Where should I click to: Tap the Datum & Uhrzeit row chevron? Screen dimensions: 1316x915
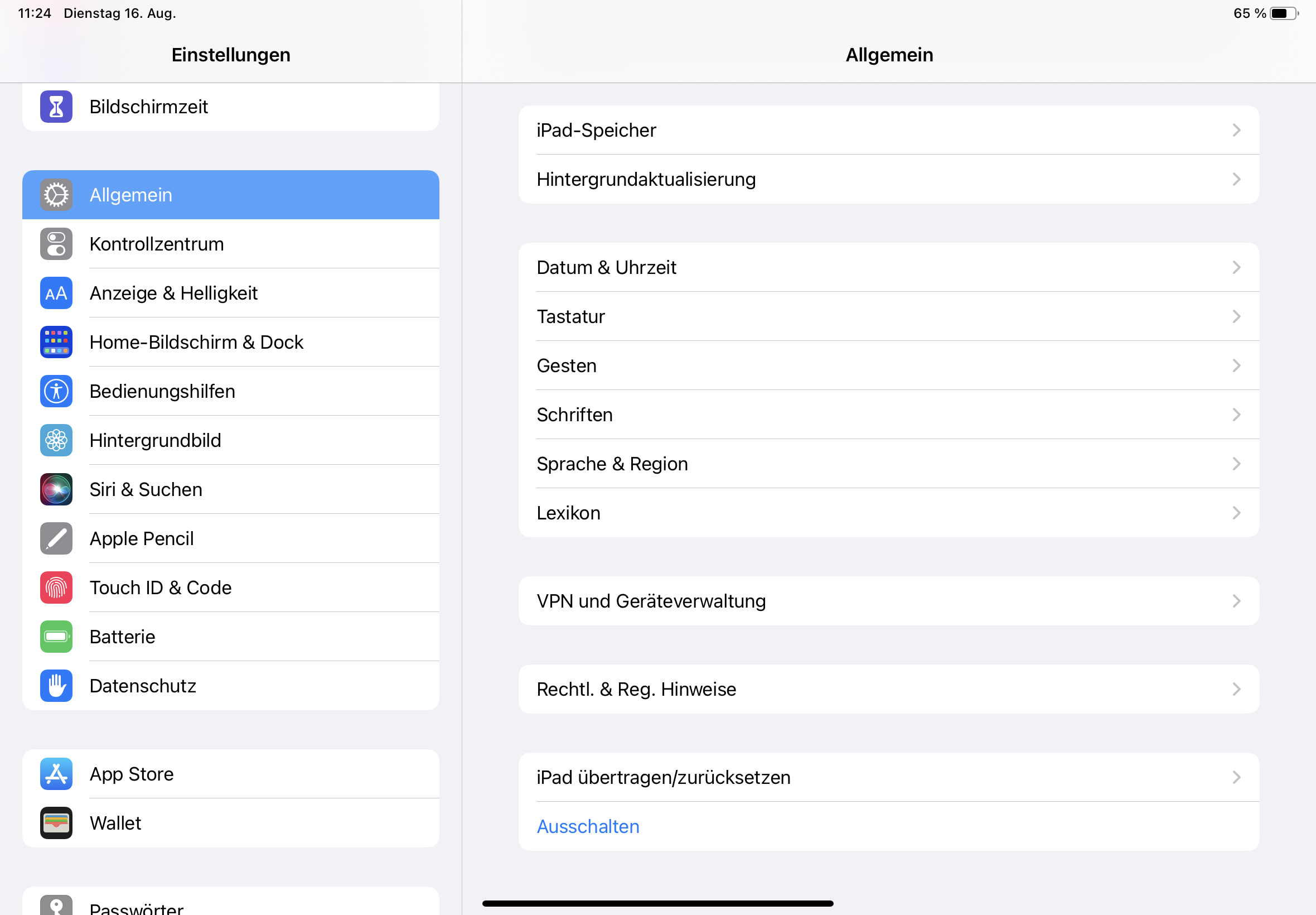pyautogui.click(x=1236, y=268)
